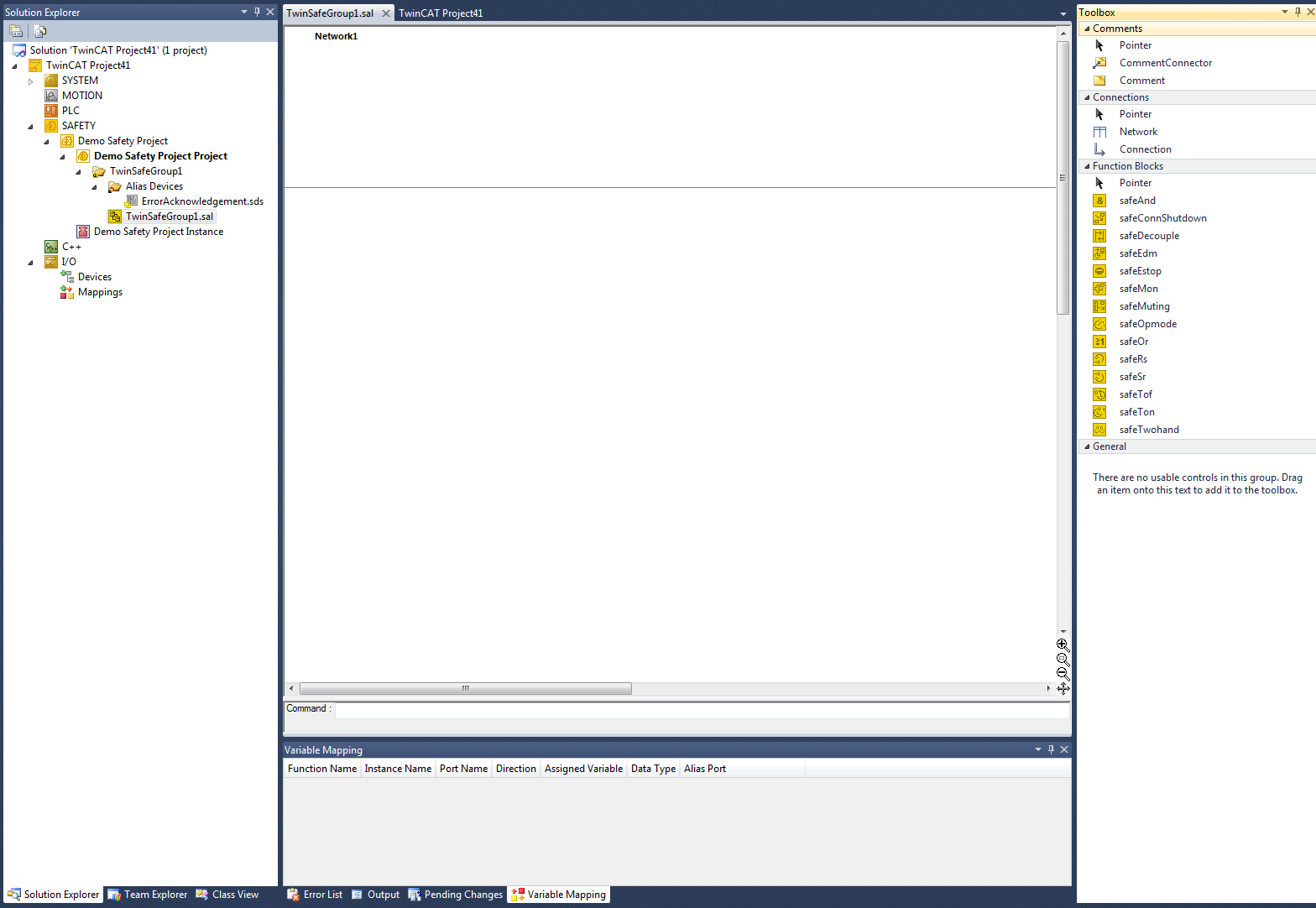The image size is (1316, 908).
Task: Choose the safeTon block icon
Action: (x=1099, y=412)
